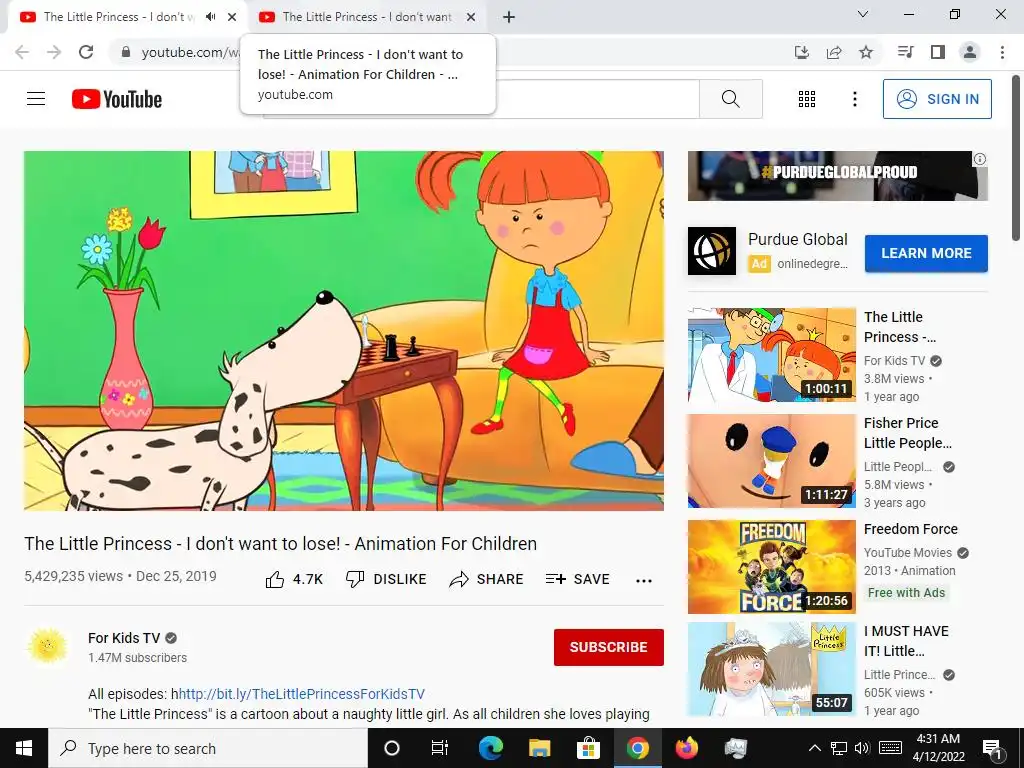Open the YouTube hamburger guide menu
This screenshot has height=768, width=1024.
[36, 99]
